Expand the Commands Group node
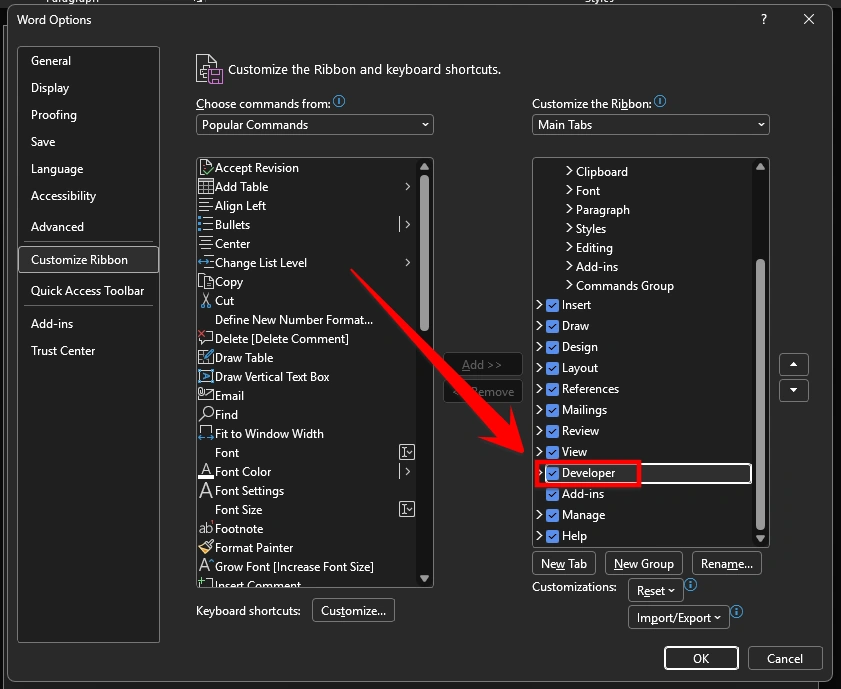The width and height of the screenshot is (841, 689). 569,285
